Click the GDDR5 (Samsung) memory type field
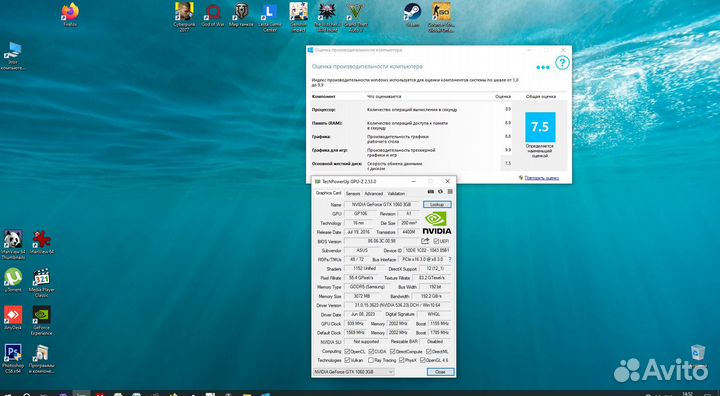 point(366,287)
